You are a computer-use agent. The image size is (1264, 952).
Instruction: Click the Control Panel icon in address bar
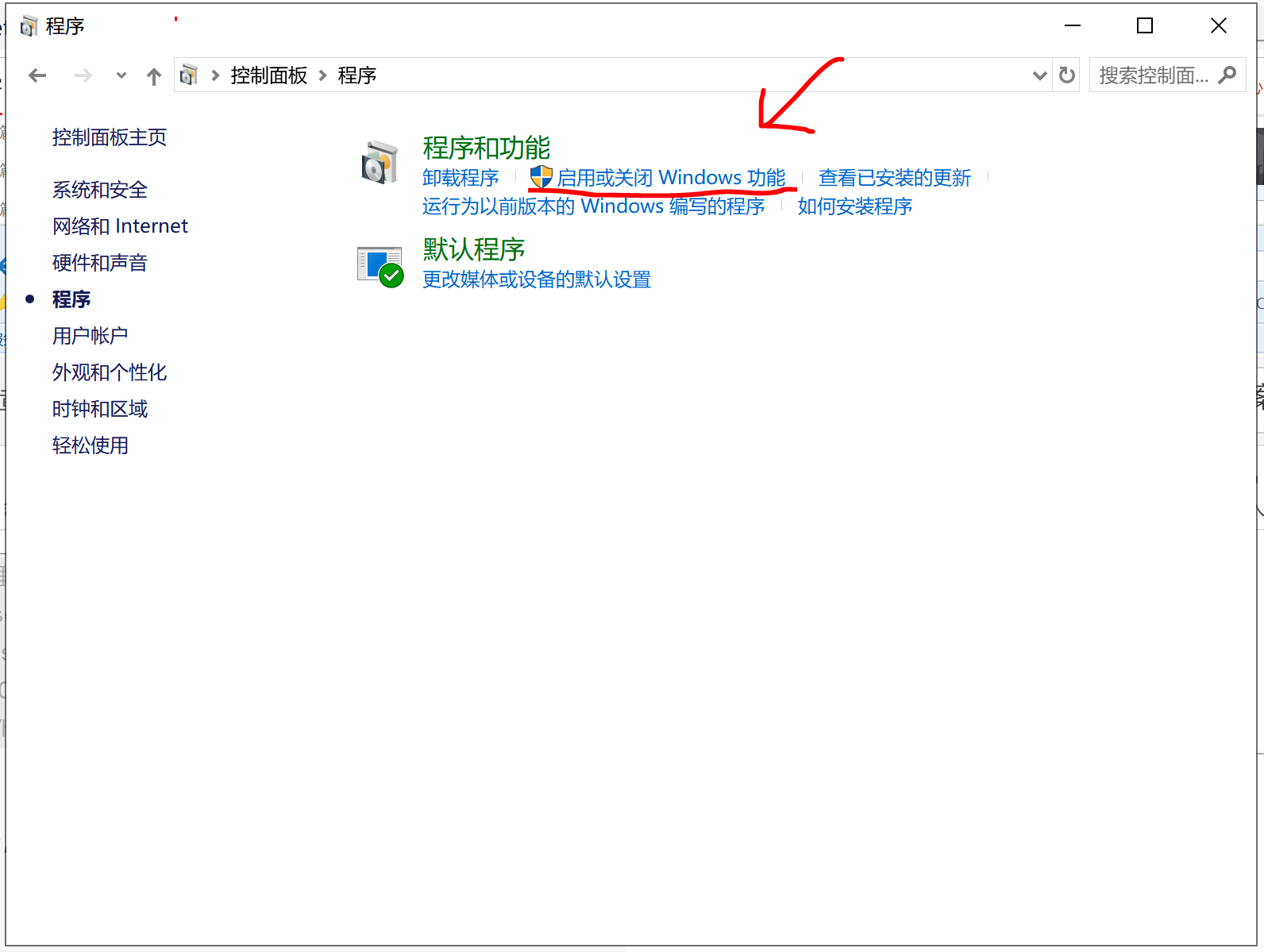[x=189, y=75]
